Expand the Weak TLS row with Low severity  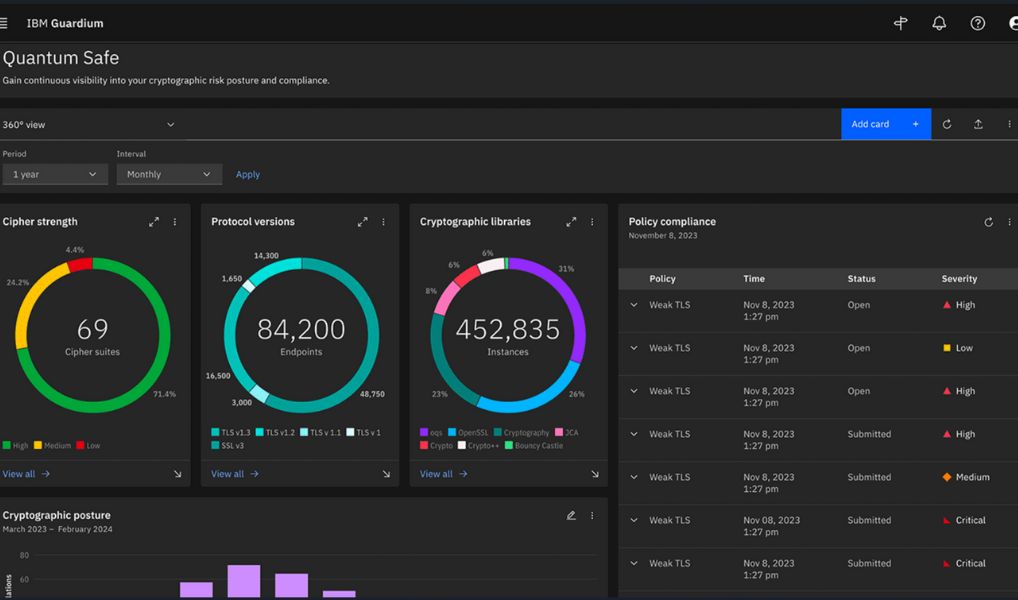634,348
